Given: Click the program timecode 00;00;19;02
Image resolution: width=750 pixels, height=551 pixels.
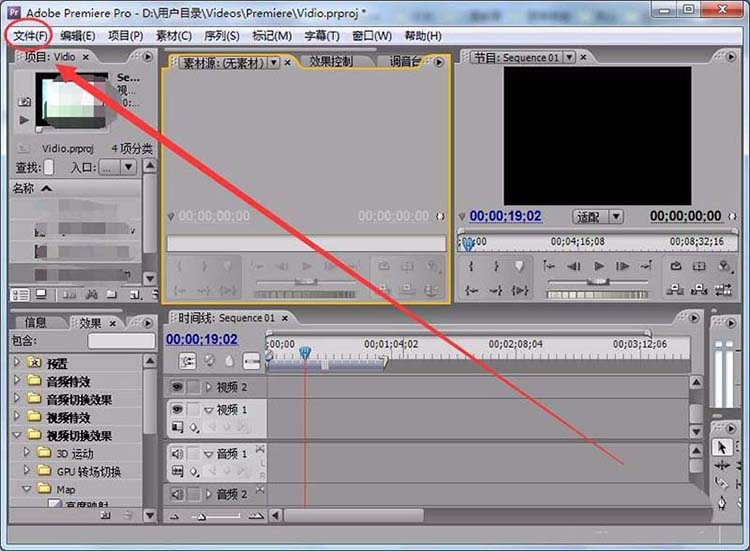Looking at the screenshot, I should pos(505,216).
